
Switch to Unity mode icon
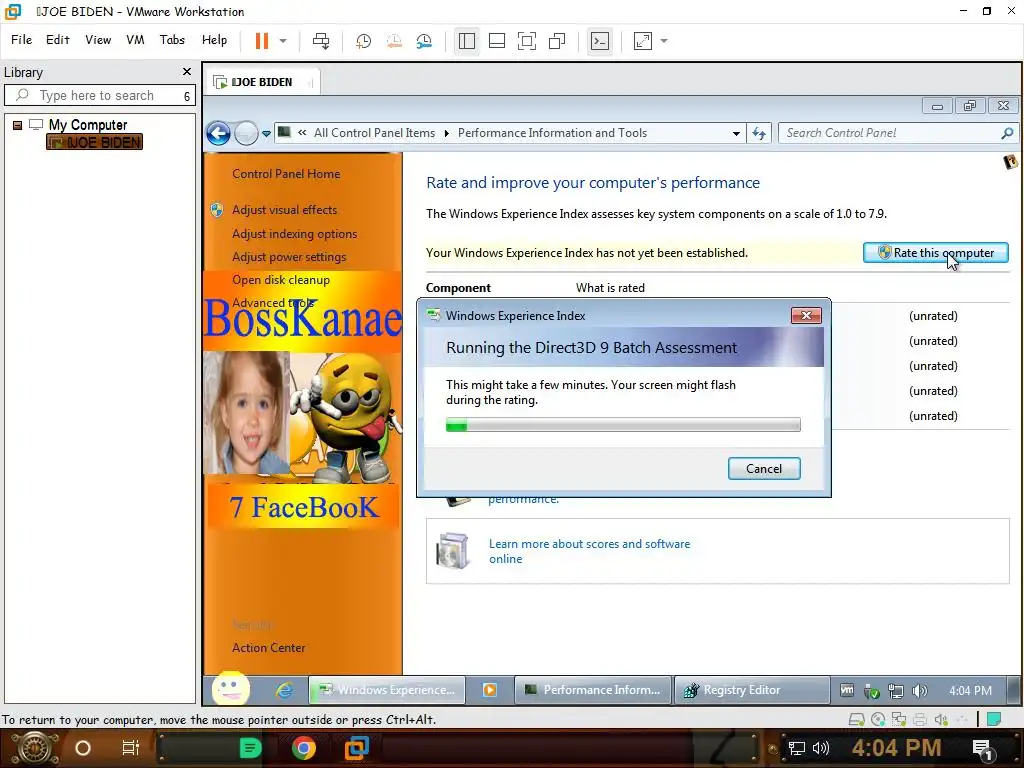coord(557,40)
